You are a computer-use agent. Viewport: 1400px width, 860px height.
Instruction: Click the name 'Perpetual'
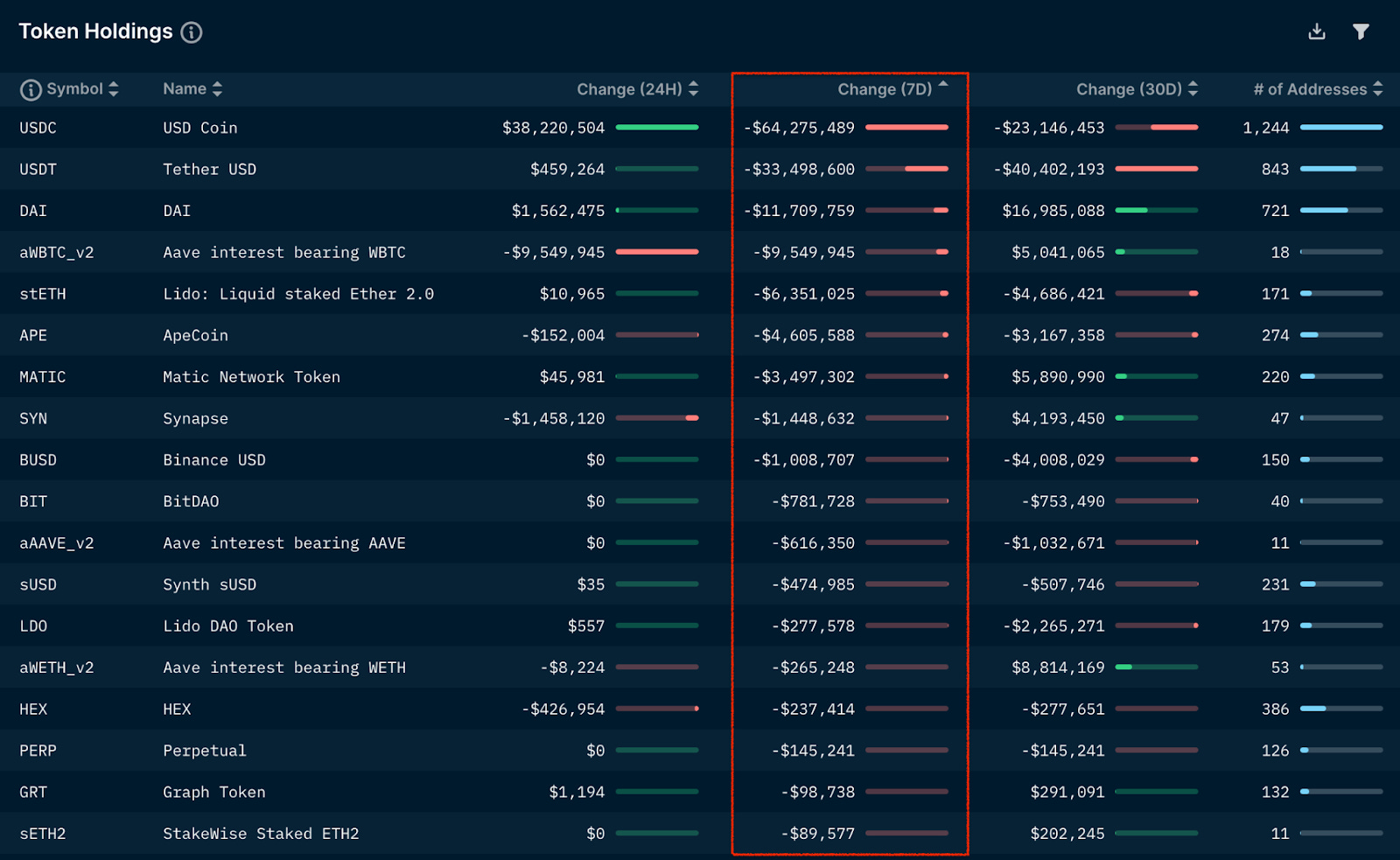[x=205, y=751]
